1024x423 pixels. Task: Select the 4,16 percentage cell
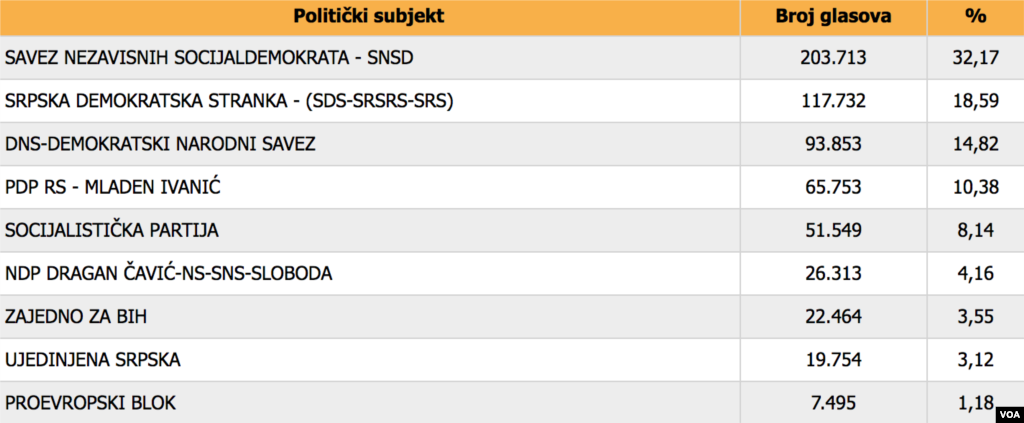(976, 273)
